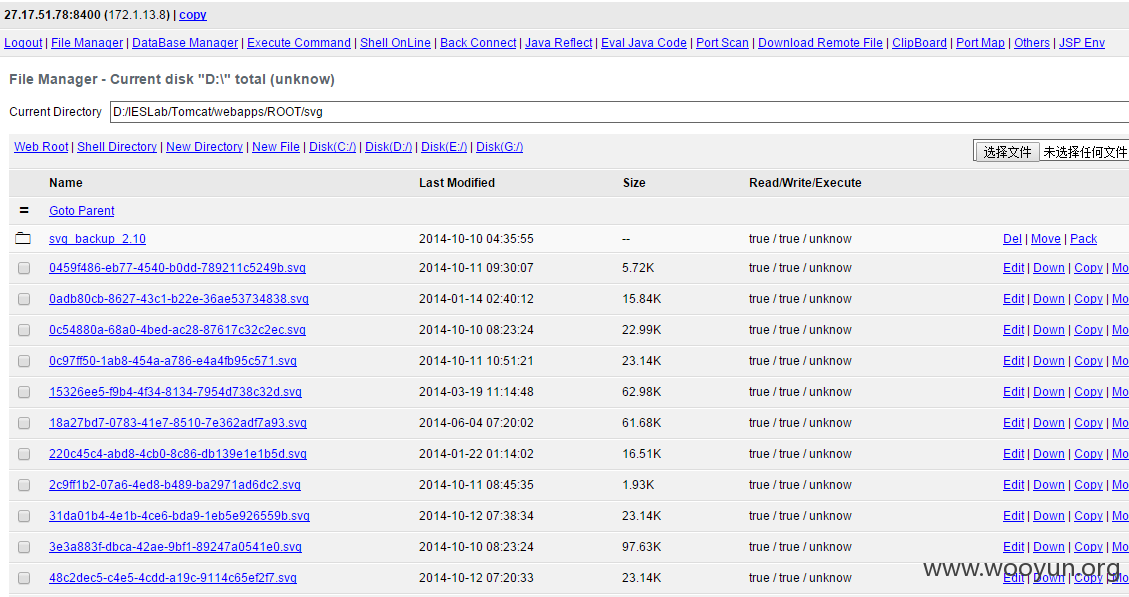
Task: Open the Others menu link
Action: click(x=1032, y=42)
